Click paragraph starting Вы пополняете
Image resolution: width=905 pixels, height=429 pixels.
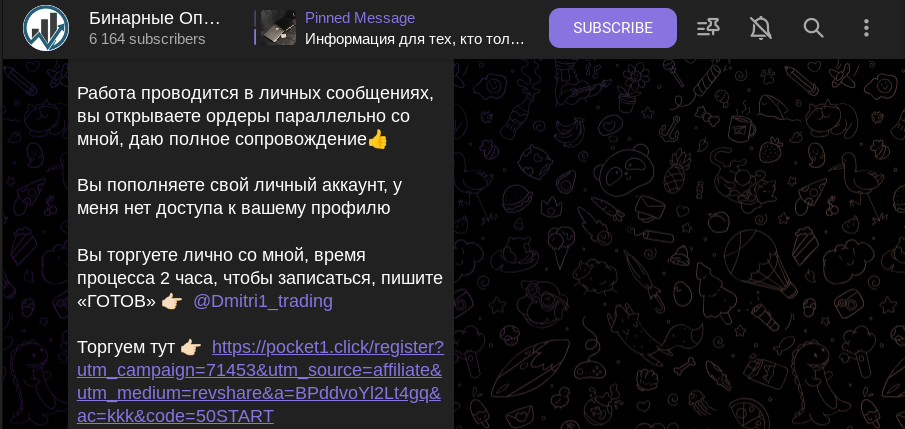pos(240,197)
